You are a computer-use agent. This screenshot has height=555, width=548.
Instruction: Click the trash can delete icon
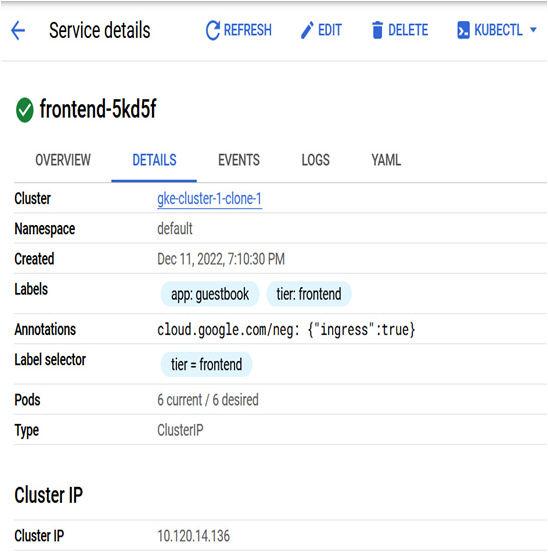click(x=377, y=30)
